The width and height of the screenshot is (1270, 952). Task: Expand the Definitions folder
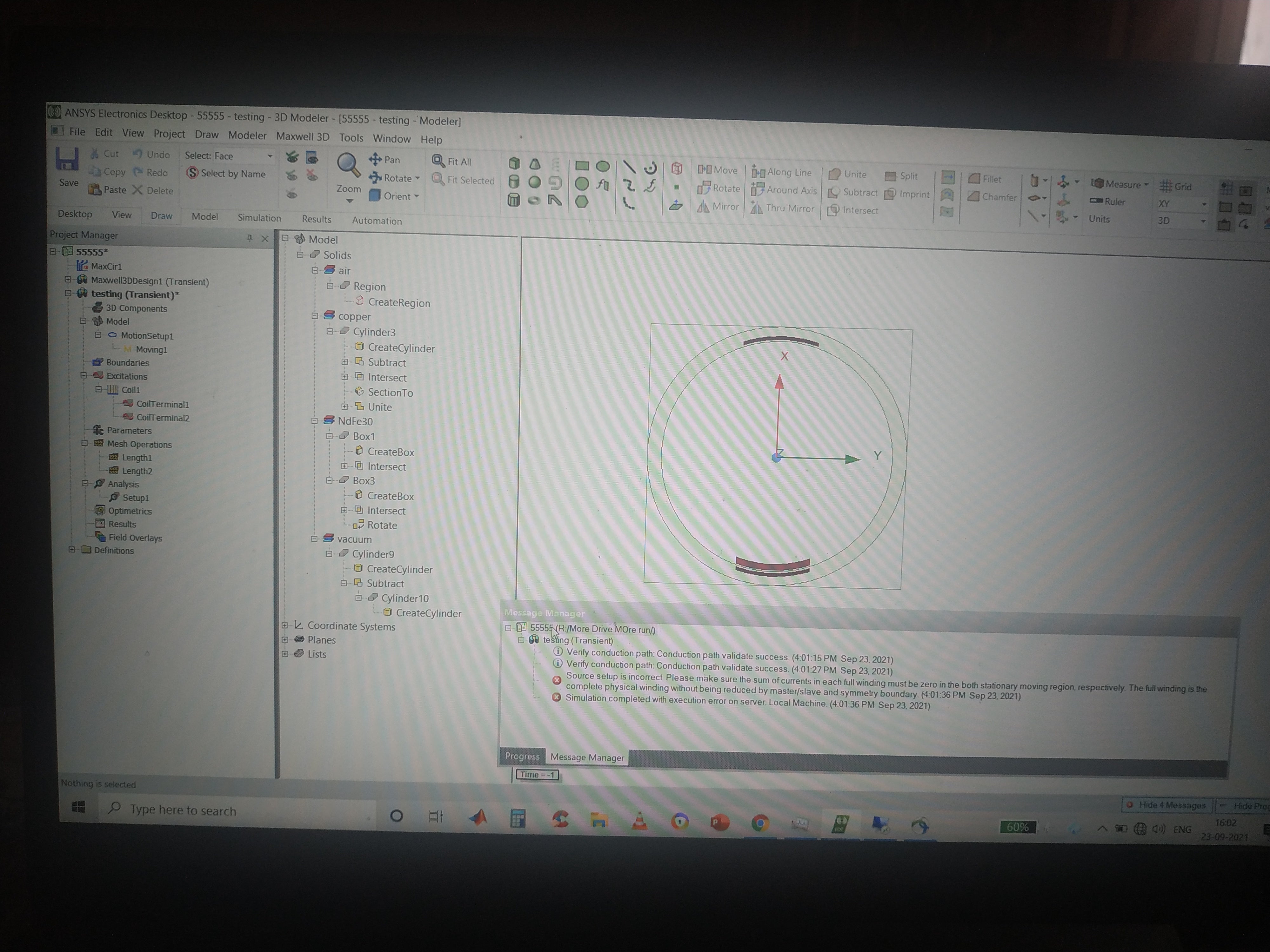click(x=72, y=549)
